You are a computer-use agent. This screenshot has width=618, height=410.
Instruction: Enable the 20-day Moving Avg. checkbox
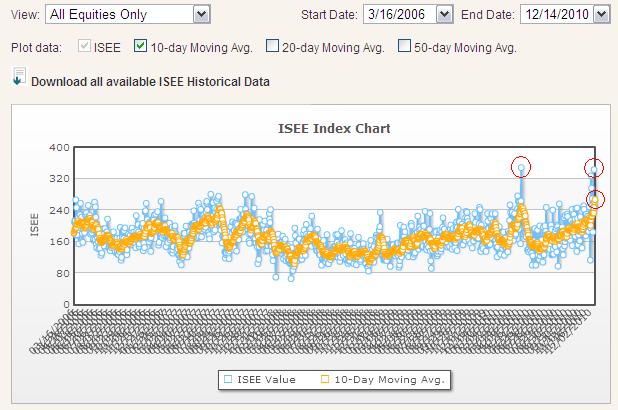click(x=273, y=46)
